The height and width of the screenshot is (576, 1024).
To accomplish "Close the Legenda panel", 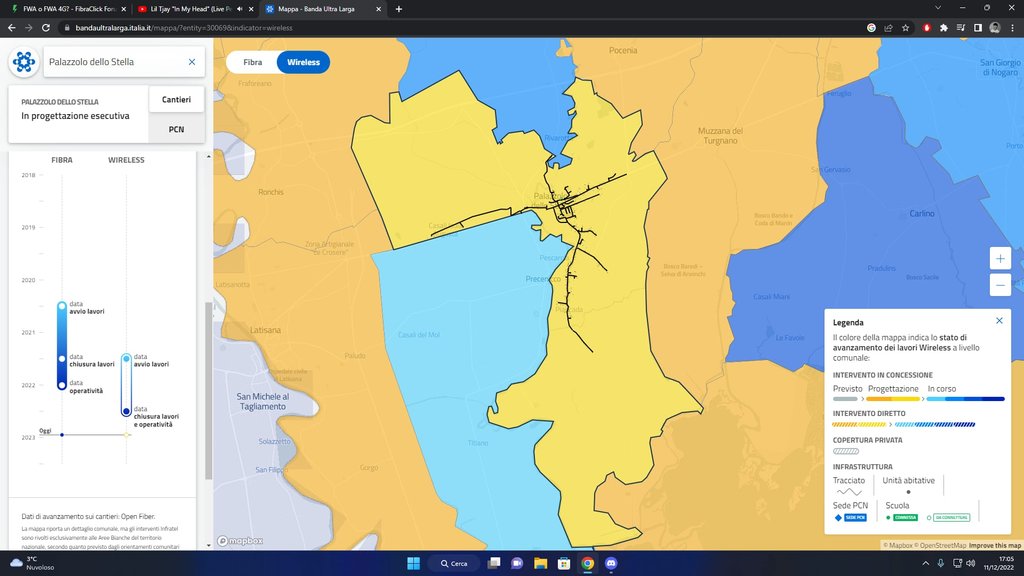I will 999,321.
